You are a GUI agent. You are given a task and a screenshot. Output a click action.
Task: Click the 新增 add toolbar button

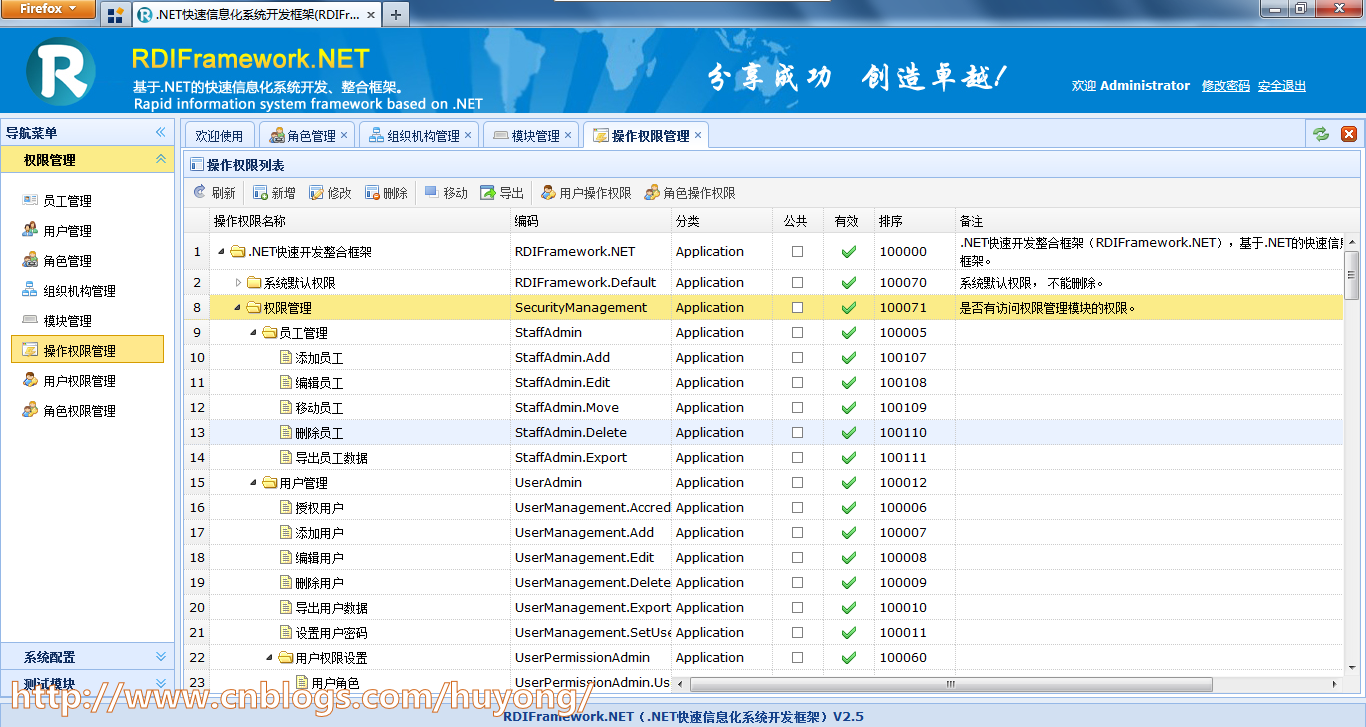coord(274,193)
